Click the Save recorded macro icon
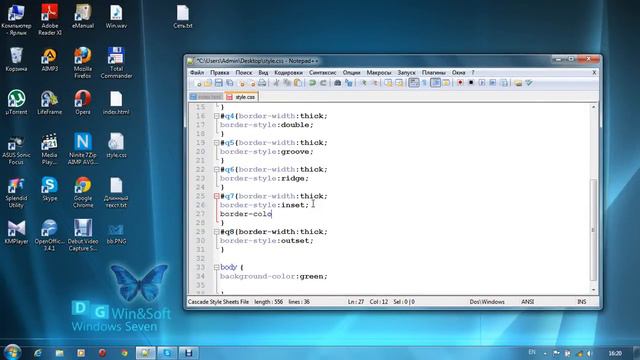 tap(504, 83)
